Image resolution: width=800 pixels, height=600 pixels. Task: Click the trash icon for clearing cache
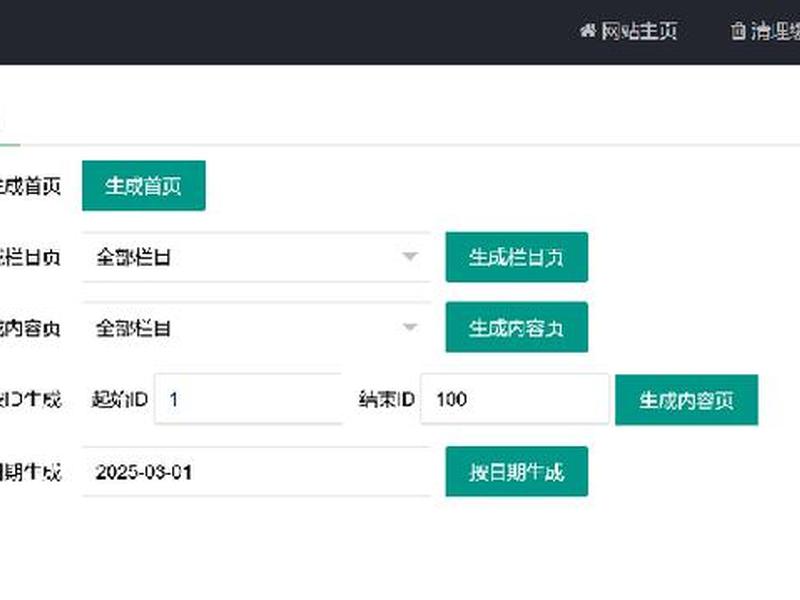[x=738, y=31]
